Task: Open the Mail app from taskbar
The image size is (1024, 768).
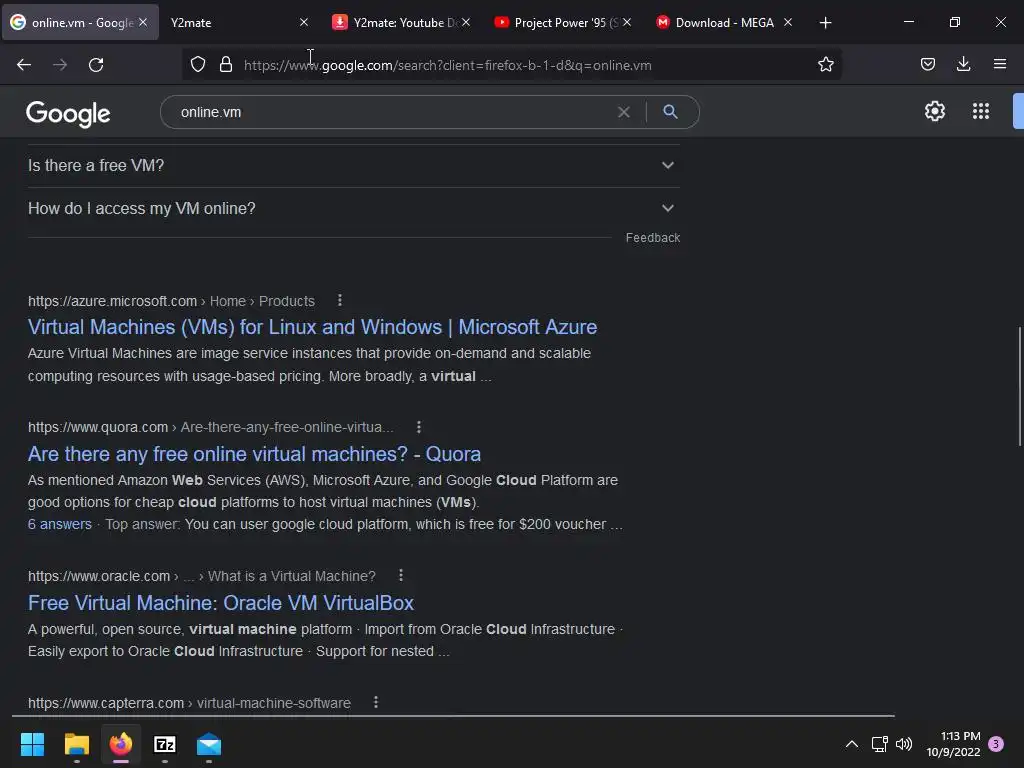Action: (x=209, y=744)
